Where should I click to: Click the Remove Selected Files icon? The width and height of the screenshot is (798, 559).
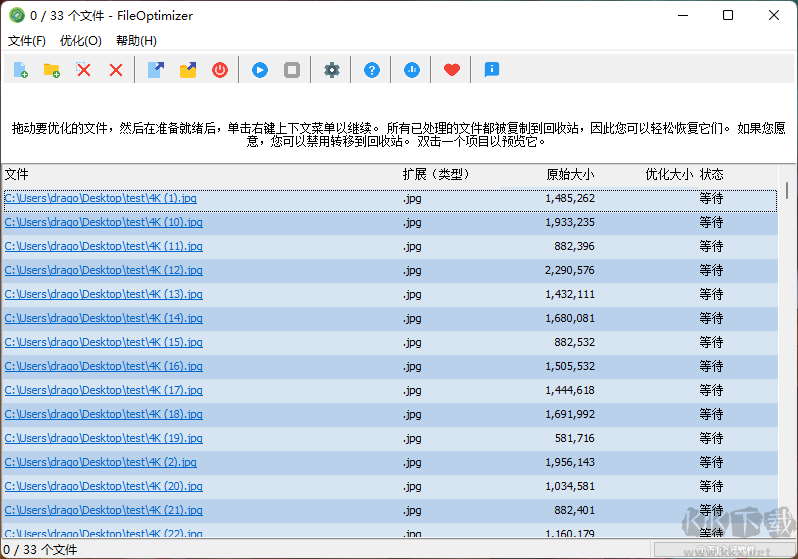(x=84, y=70)
